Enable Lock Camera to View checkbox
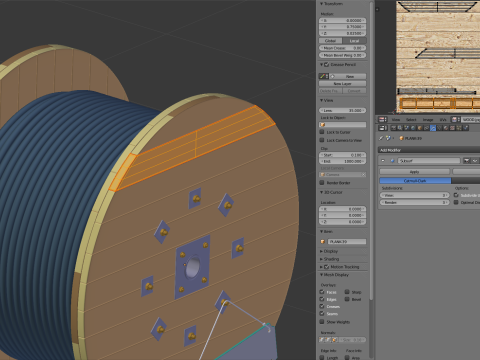 tap(322, 140)
